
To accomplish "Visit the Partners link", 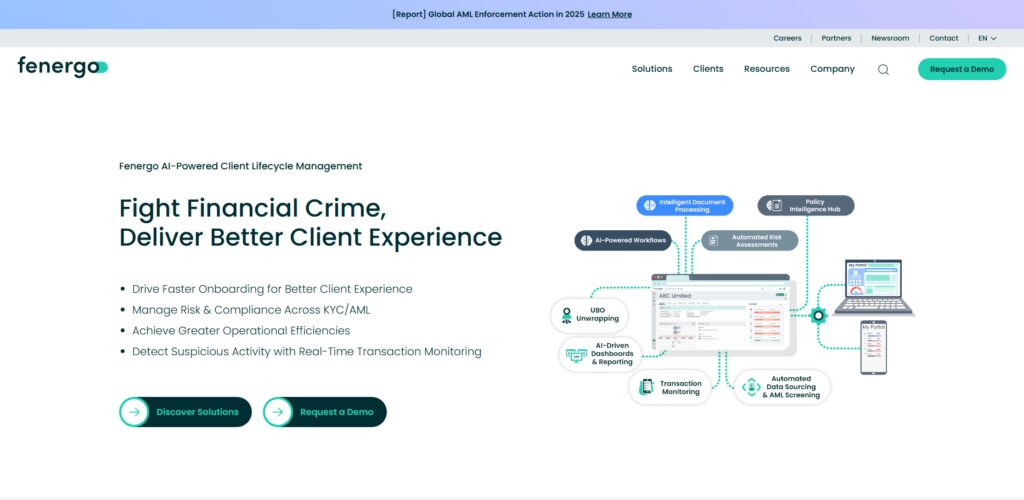I will click(x=836, y=39).
